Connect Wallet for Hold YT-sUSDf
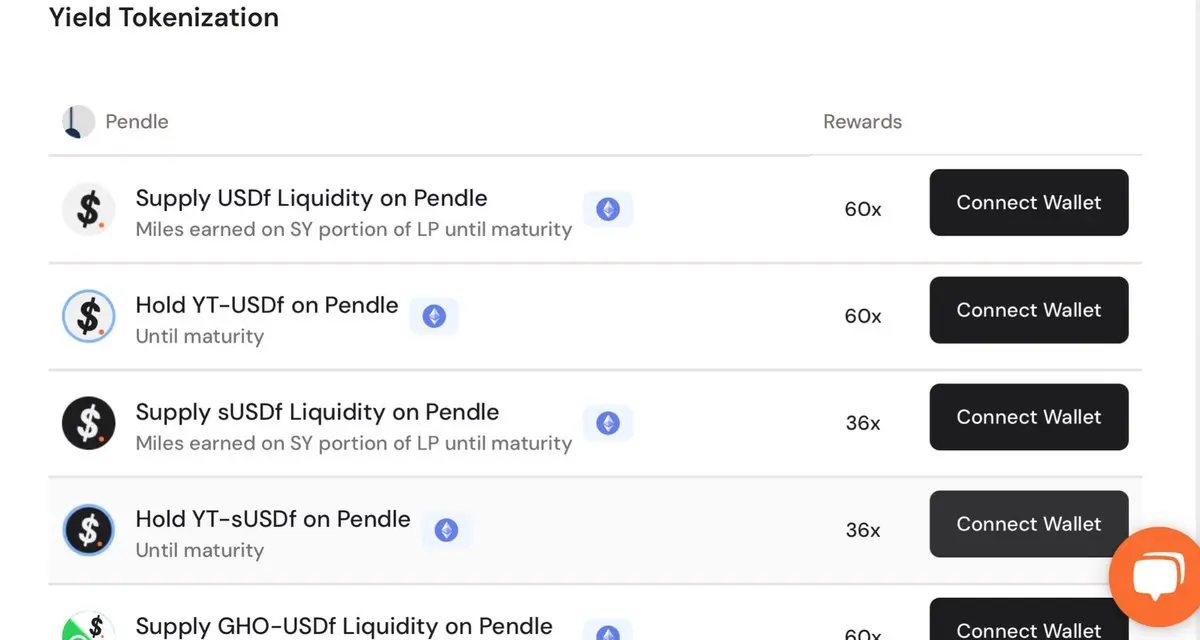 click(1029, 524)
